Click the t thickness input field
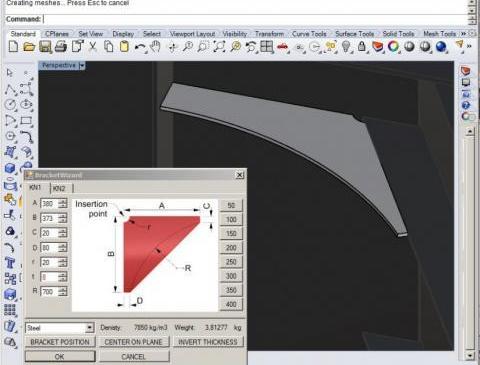The height and width of the screenshot is (365, 480). coord(49,277)
